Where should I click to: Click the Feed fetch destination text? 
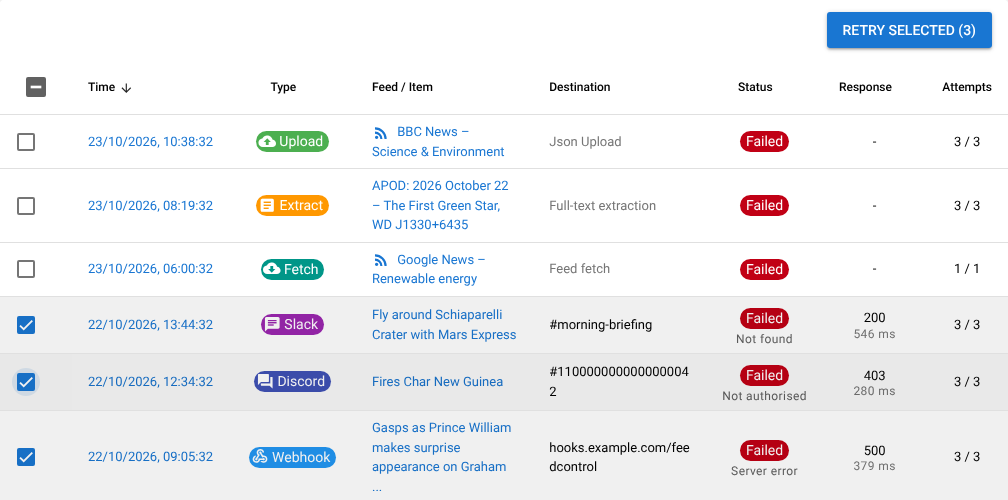[x=579, y=269]
